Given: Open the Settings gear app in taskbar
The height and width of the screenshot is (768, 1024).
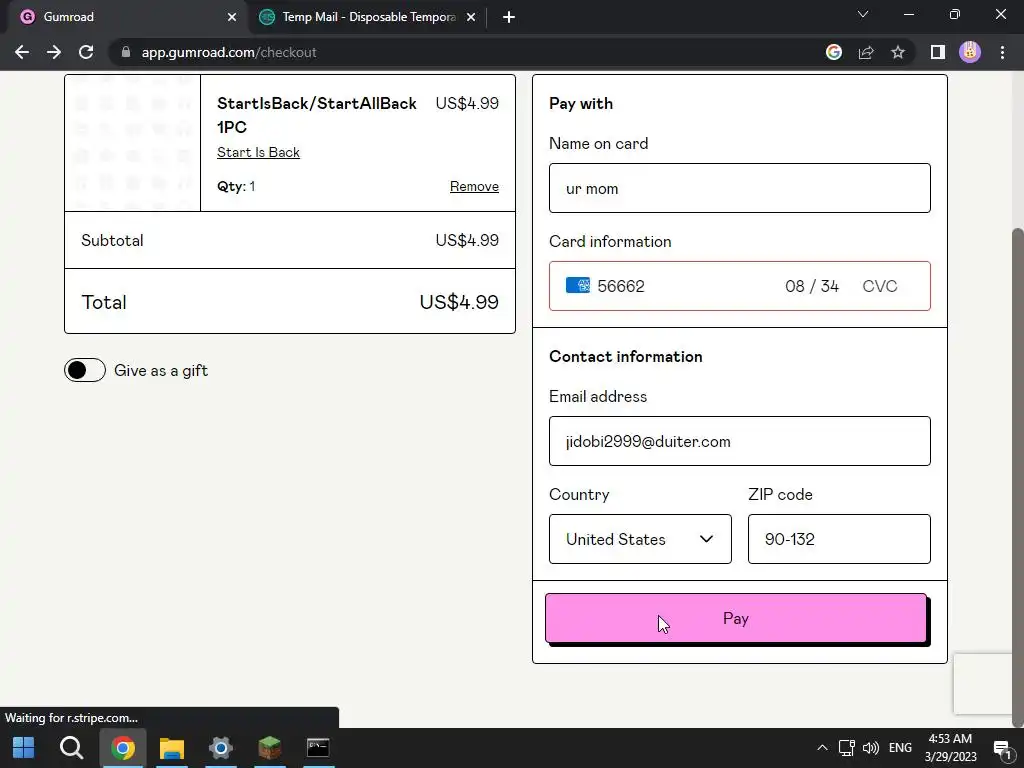Looking at the screenshot, I should (221, 748).
